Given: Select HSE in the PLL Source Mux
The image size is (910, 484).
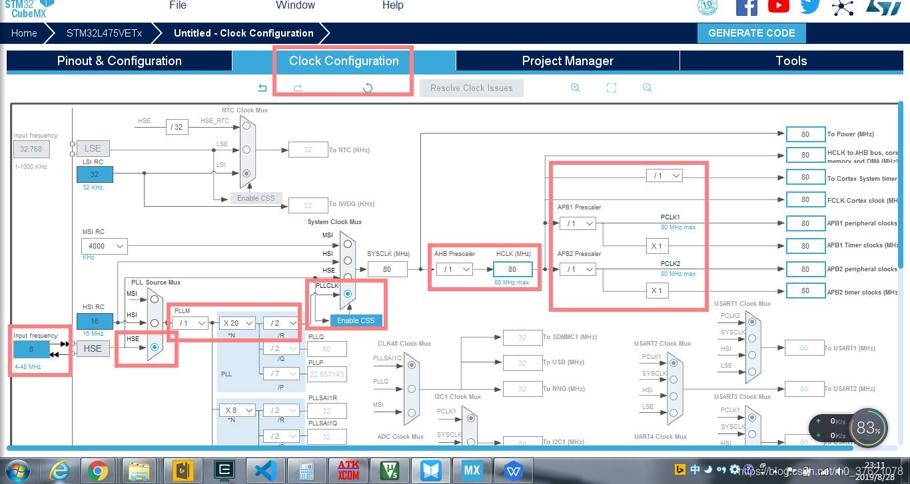Looking at the screenshot, I should tap(154, 347).
